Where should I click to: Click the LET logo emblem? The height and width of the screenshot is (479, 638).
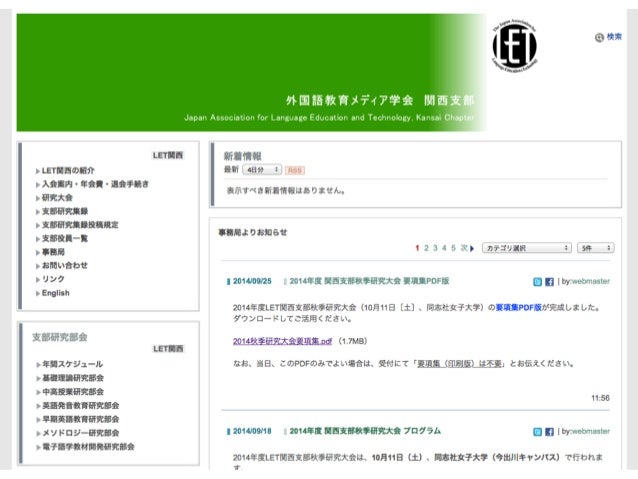tap(515, 46)
